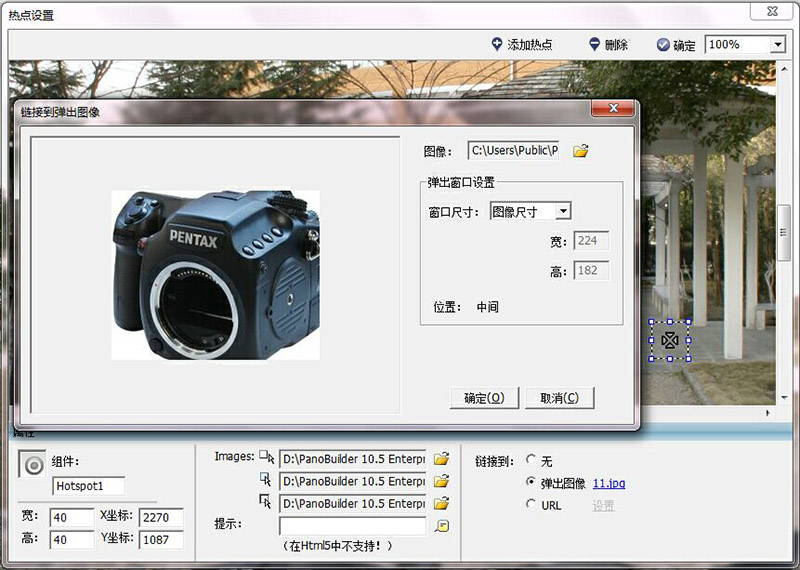Browse folder for second Images path
800x570 pixels.
[x=441, y=481]
